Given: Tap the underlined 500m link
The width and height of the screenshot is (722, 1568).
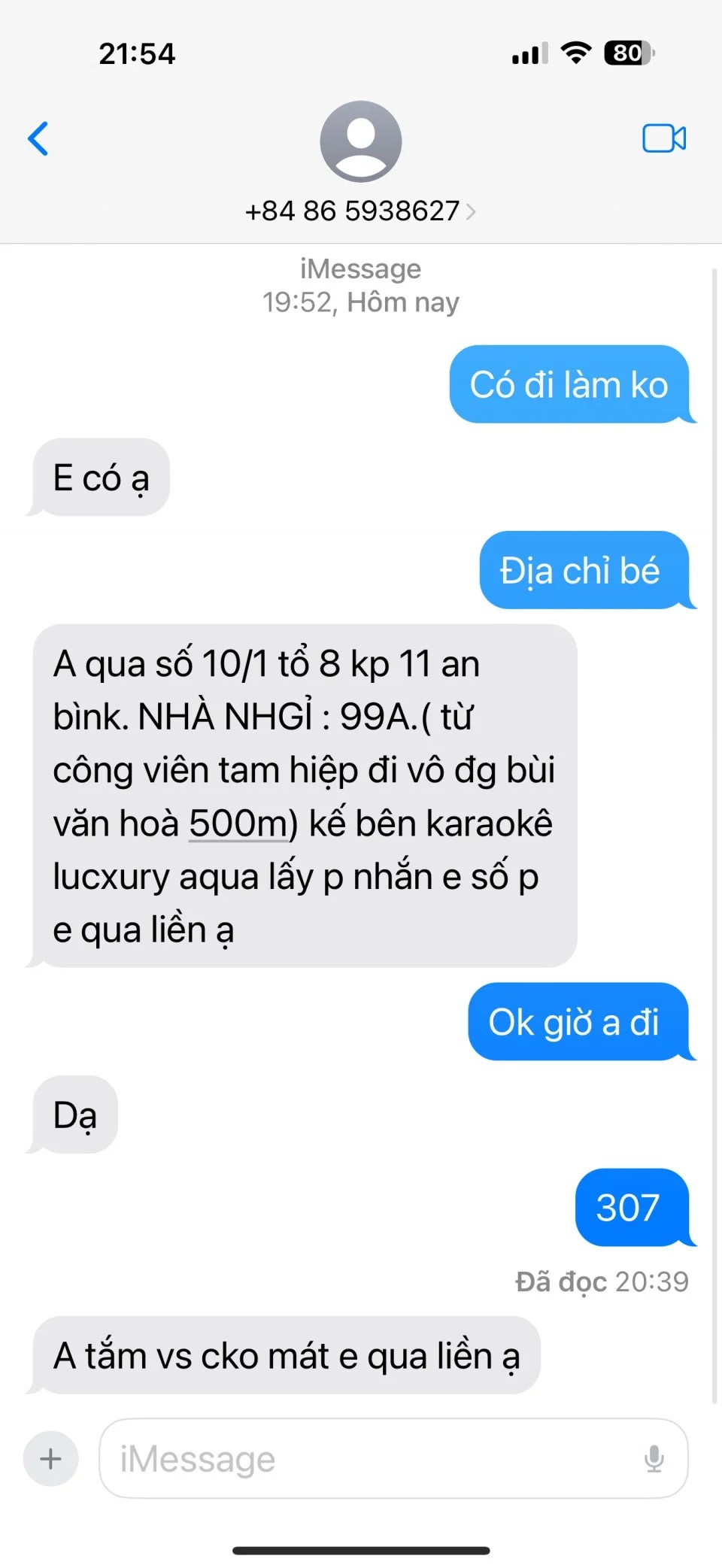Looking at the screenshot, I should [238, 823].
